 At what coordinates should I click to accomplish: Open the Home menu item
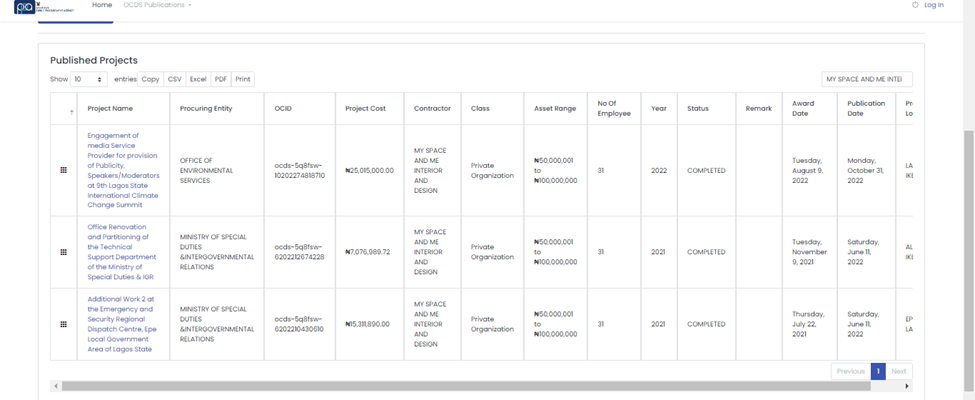click(102, 5)
